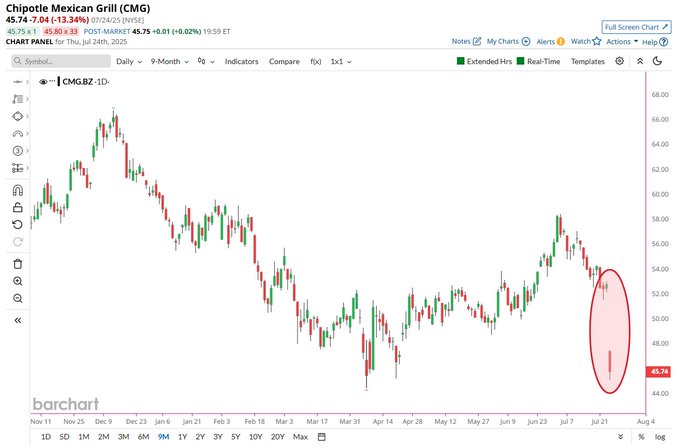This screenshot has height=448, width=680.
Task: Open Full Screen Chart
Action: (636, 27)
